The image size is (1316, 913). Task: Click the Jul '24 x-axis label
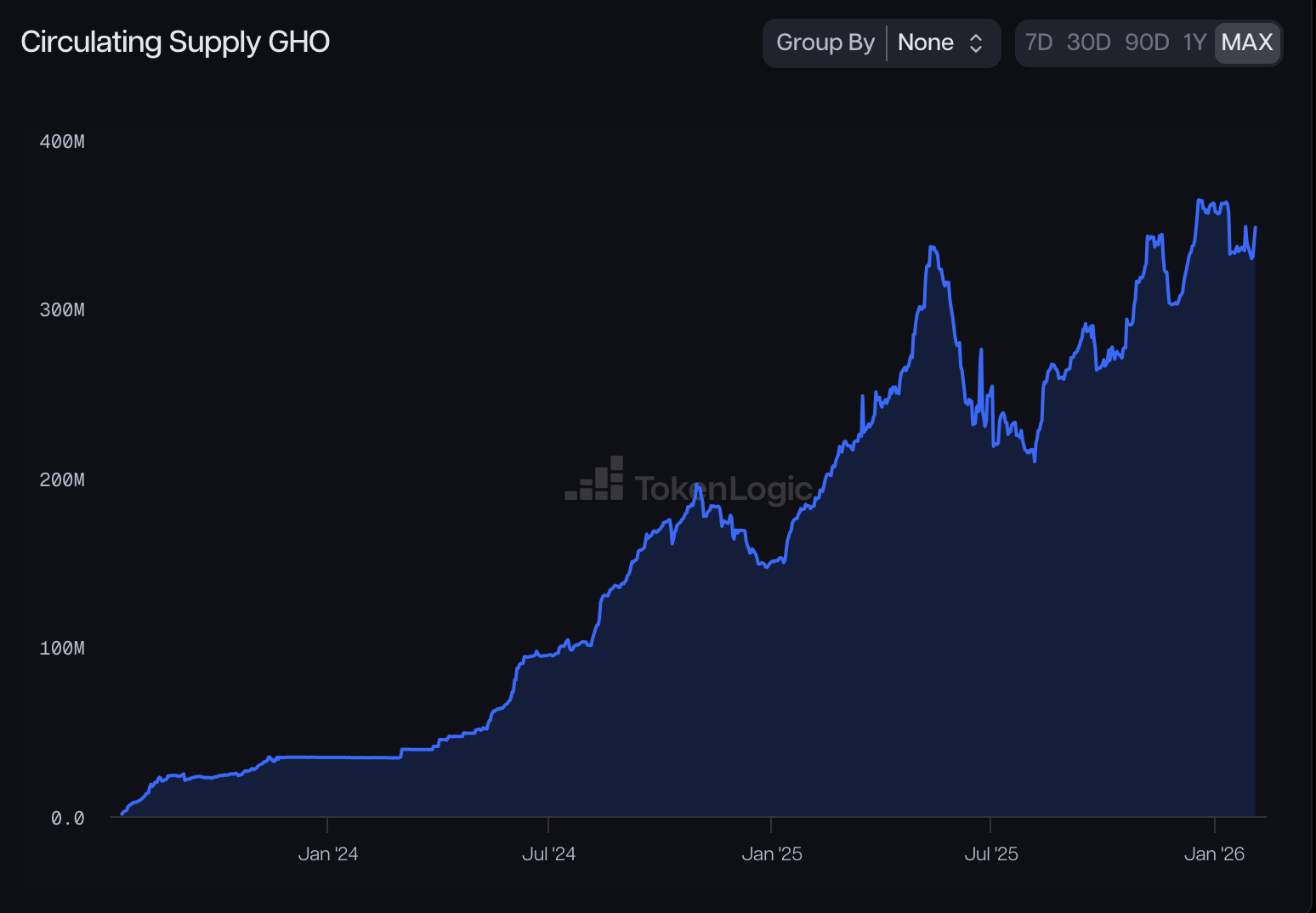click(x=548, y=853)
